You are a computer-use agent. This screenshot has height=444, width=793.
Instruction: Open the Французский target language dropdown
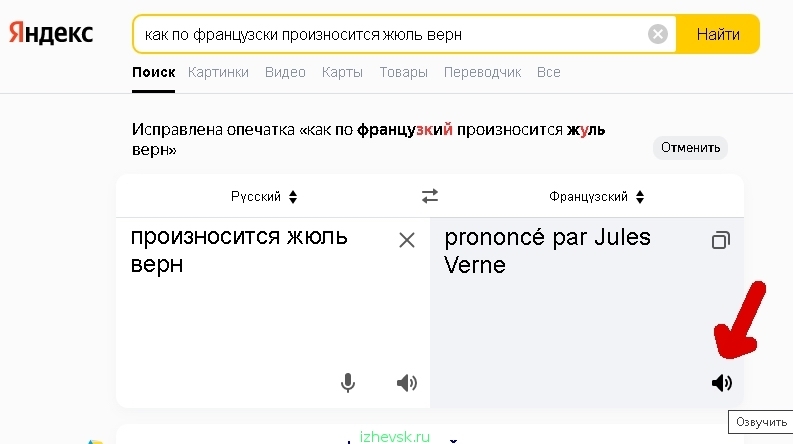coord(597,197)
